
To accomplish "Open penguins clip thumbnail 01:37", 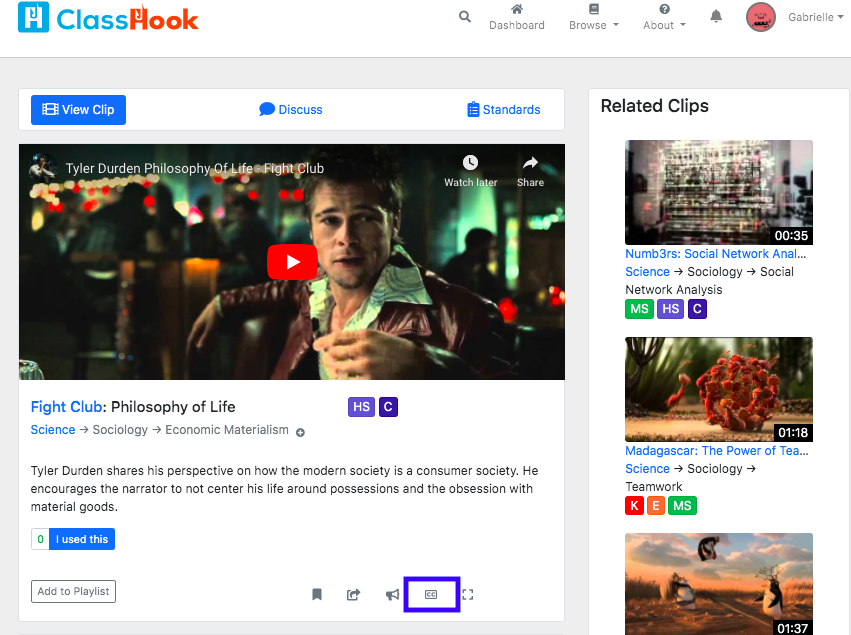I will 719,584.
